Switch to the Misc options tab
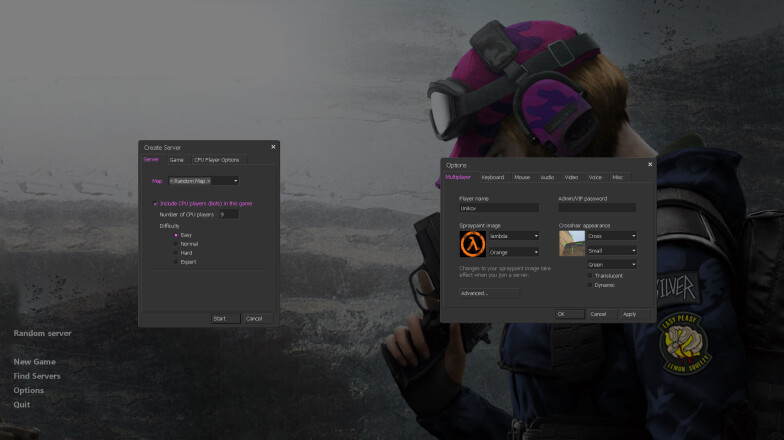This screenshot has width=784, height=440. 618,178
